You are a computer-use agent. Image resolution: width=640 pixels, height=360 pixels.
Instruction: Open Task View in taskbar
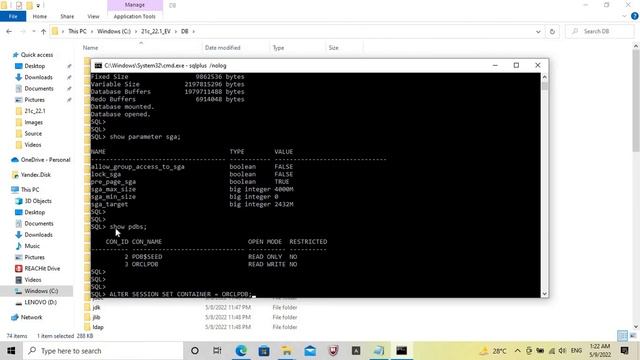[x=217, y=351]
